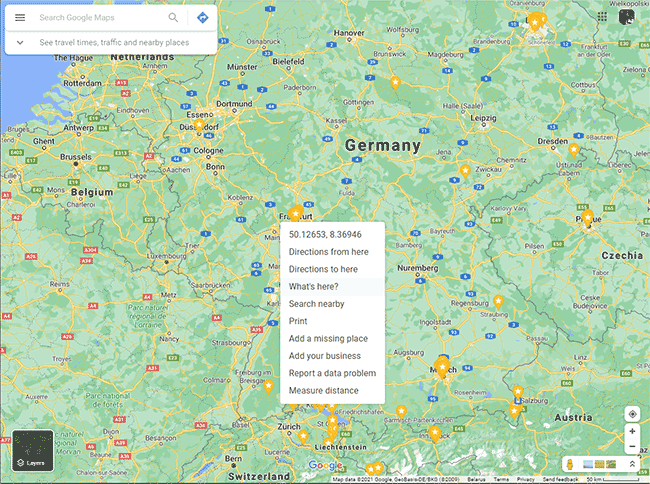Click the star pin near Straubing
The height and width of the screenshot is (484, 650).
click(x=498, y=302)
